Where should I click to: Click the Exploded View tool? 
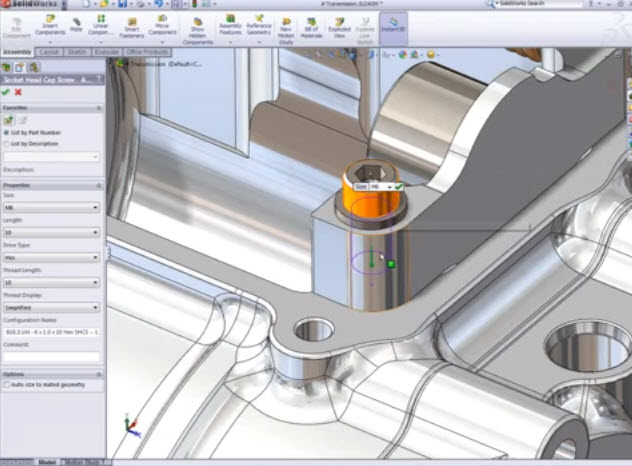pos(339,27)
